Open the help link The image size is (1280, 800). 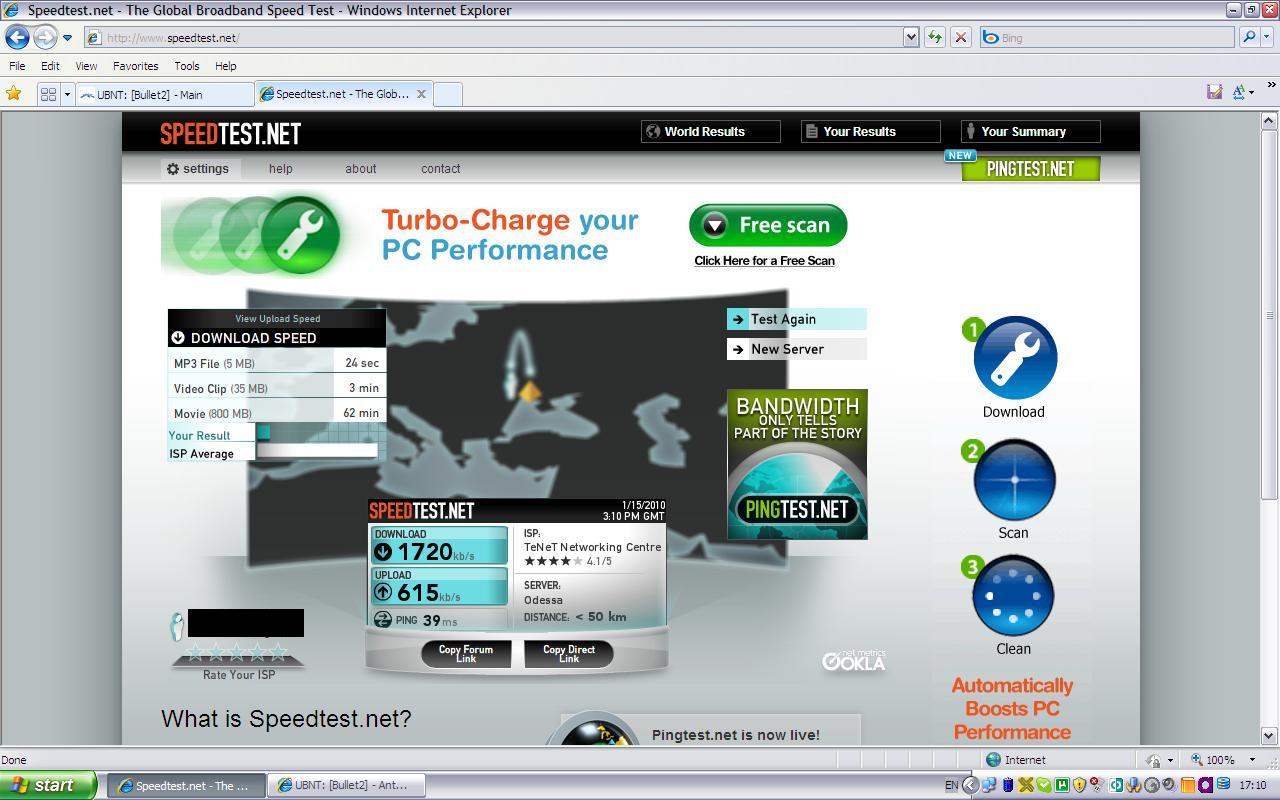click(x=281, y=169)
